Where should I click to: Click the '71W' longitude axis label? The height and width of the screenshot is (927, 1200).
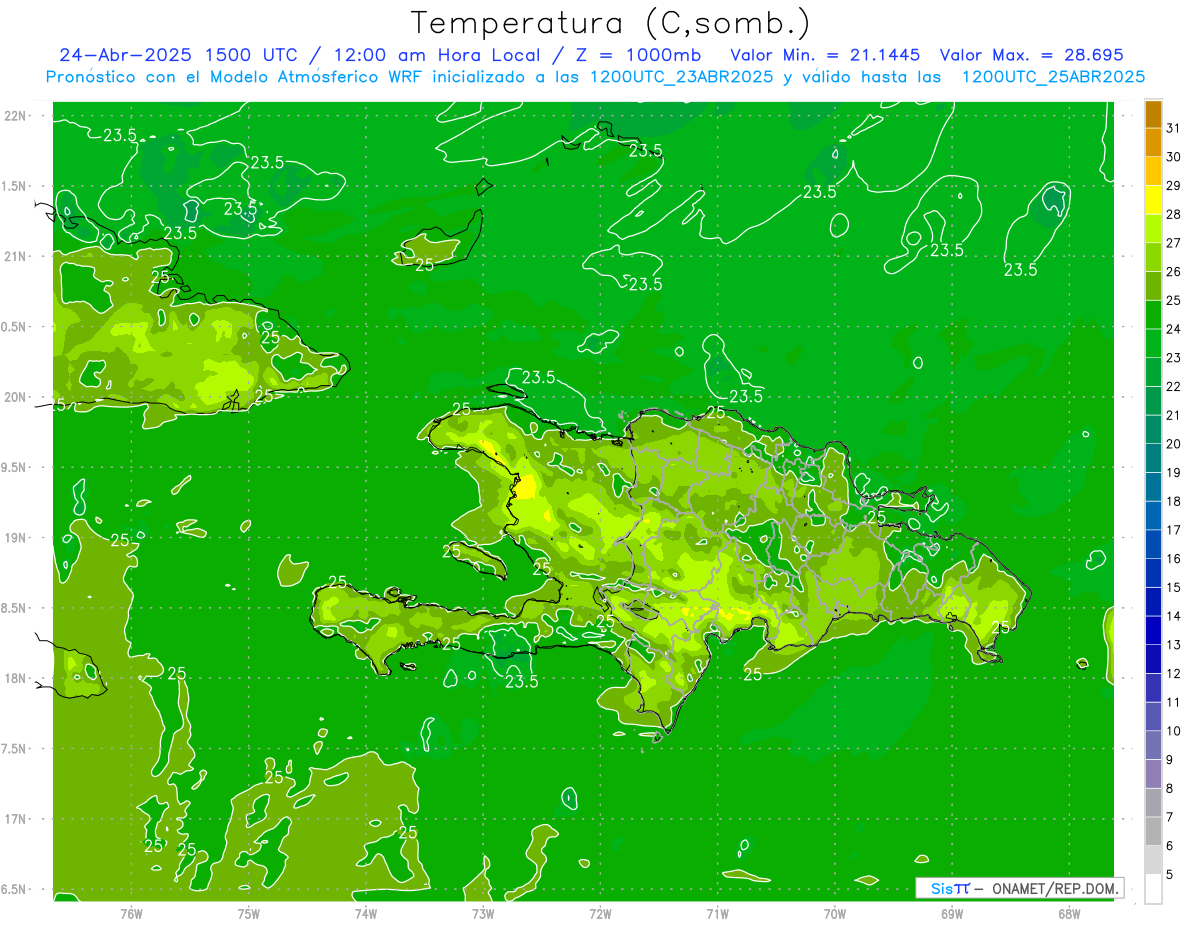point(717,913)
